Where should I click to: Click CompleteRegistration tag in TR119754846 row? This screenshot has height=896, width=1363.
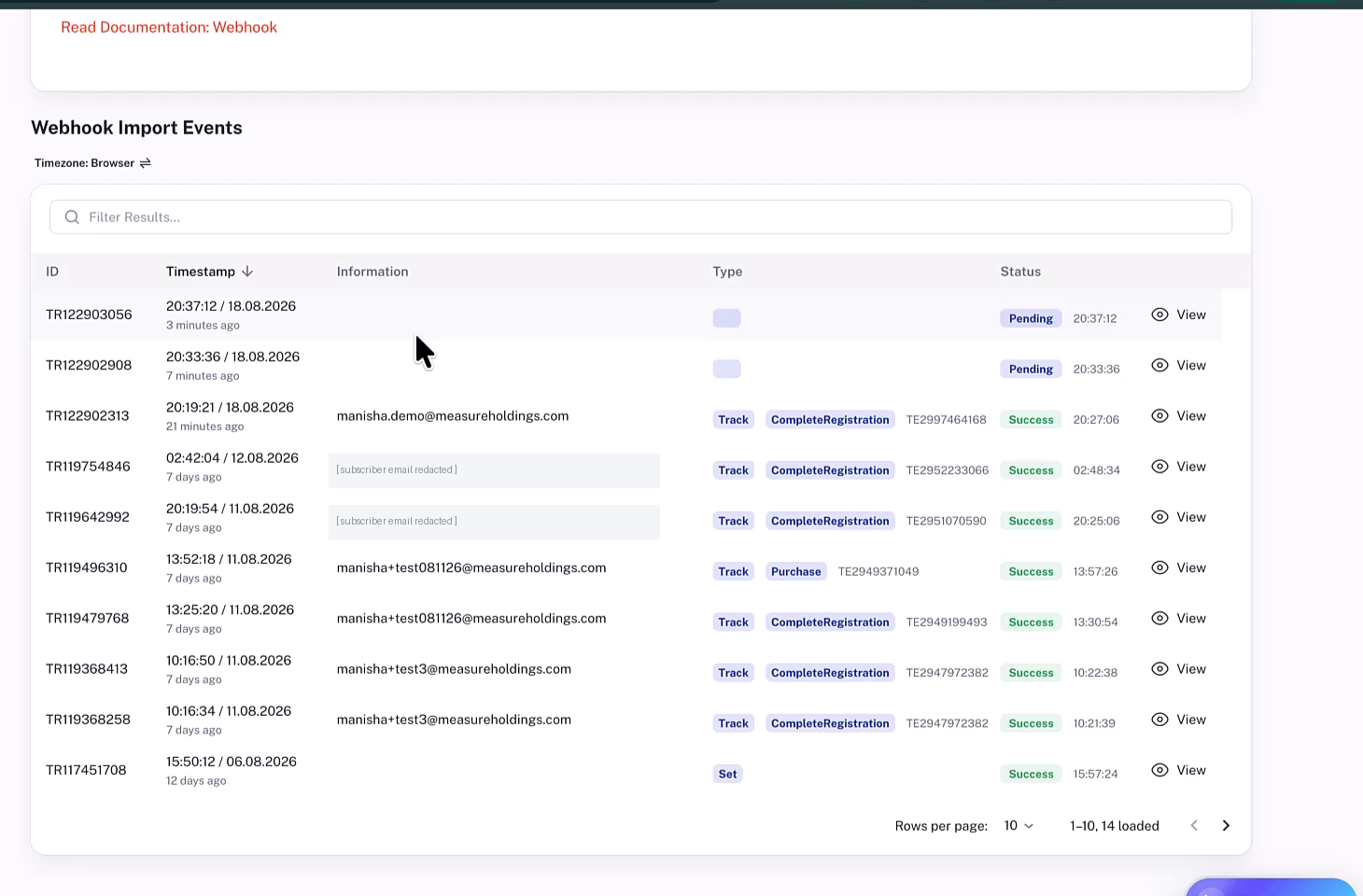tap(830, 470)
